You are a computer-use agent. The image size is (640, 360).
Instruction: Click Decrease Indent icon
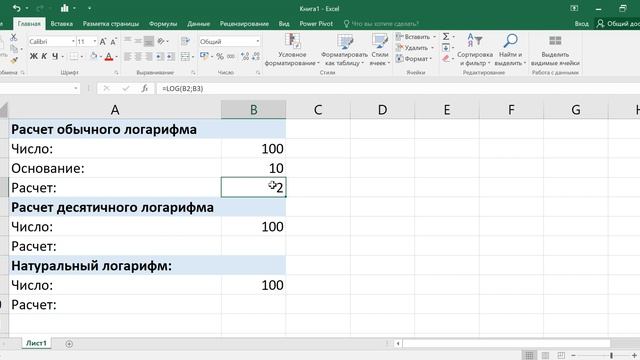[160, 56]
